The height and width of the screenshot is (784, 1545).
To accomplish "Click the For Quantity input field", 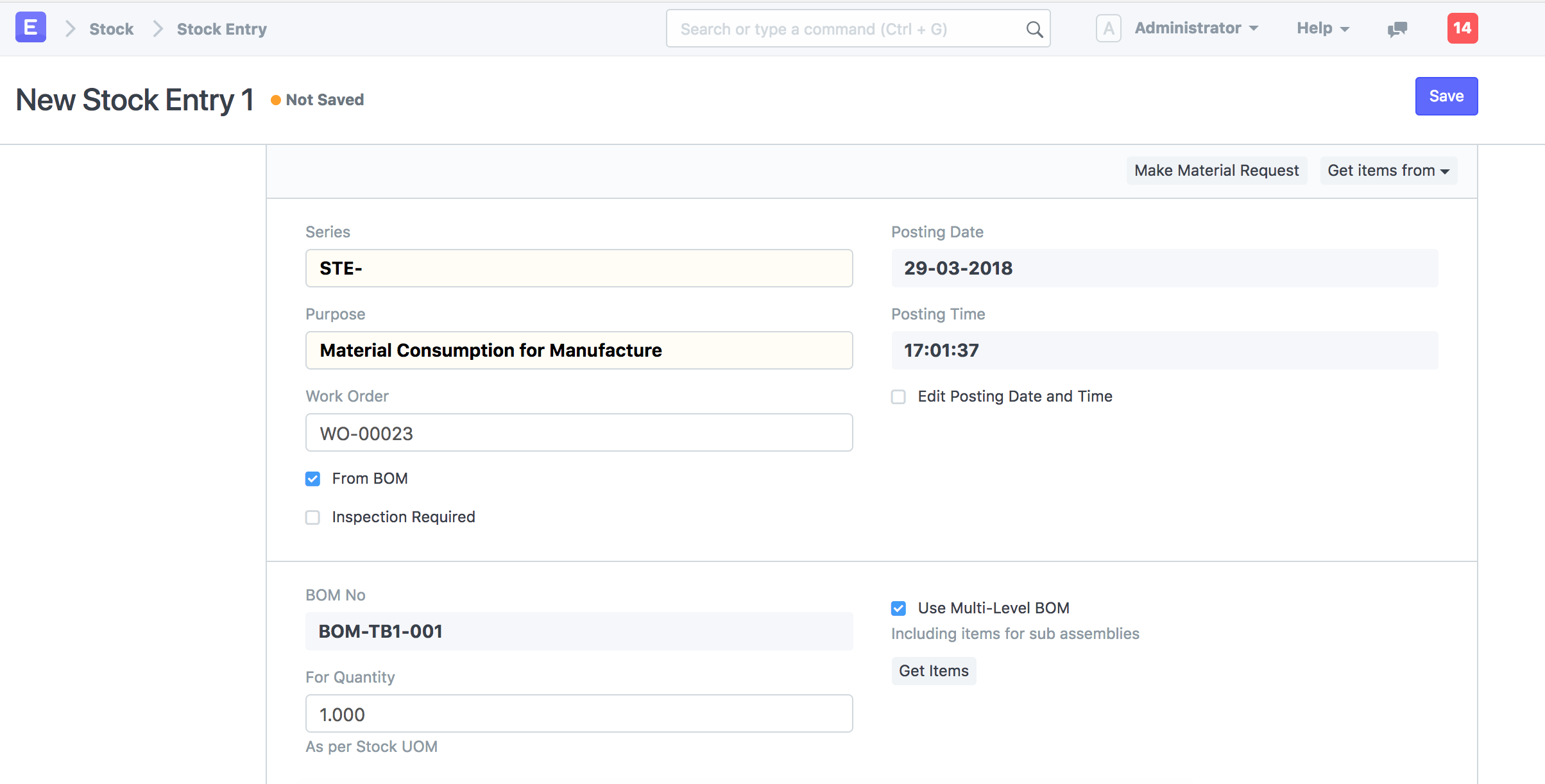I will 579,715.
